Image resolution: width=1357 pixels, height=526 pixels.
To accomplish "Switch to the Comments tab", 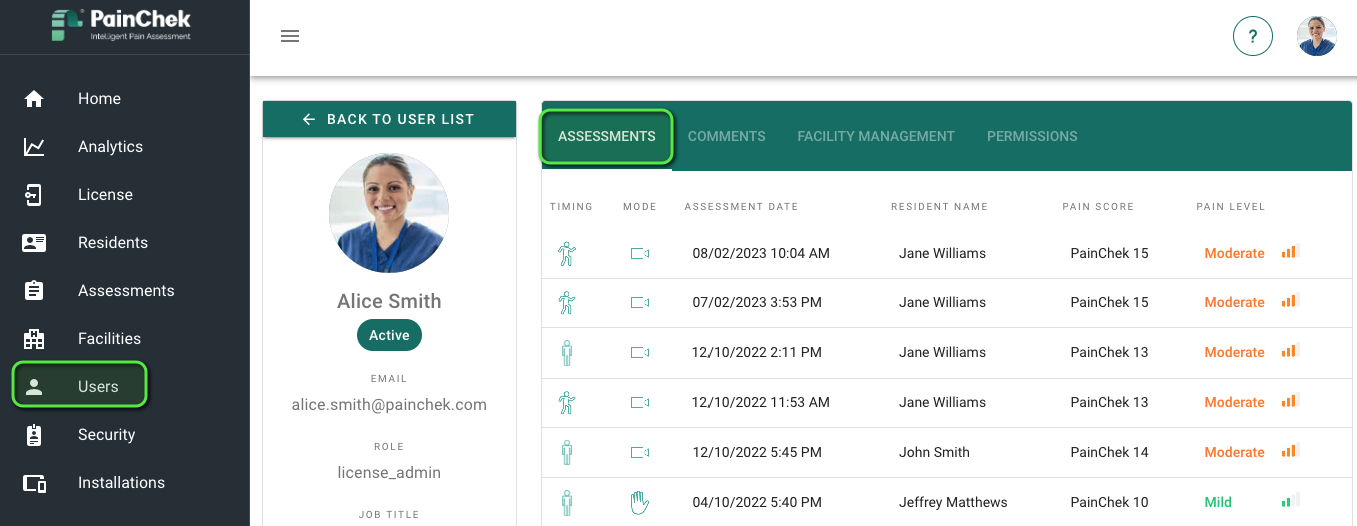I will pyautogui.click(x=727, y=136).
